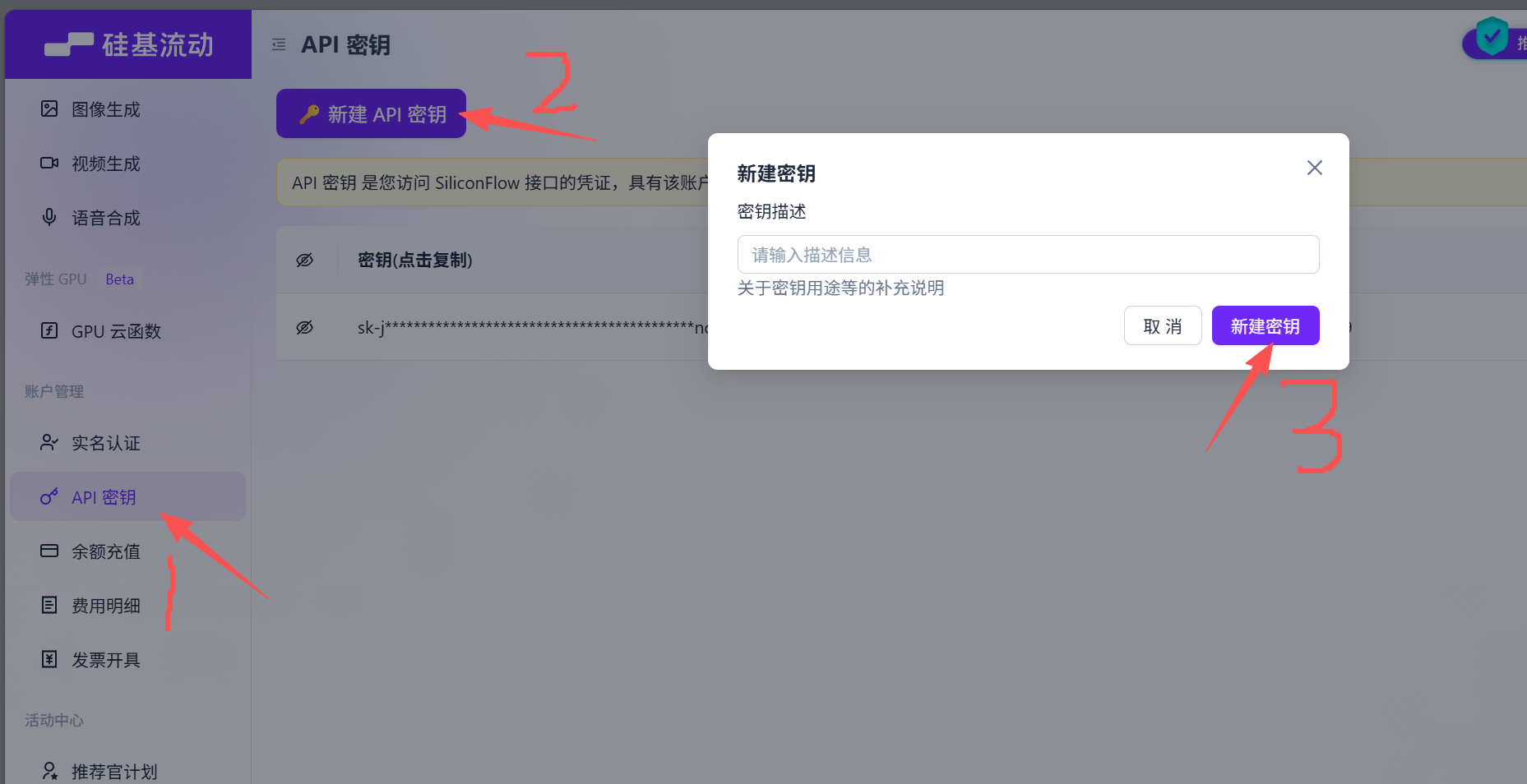Open 费用明细 menu item
Screen dimensions: 1527x784
[x=127, y=605]
